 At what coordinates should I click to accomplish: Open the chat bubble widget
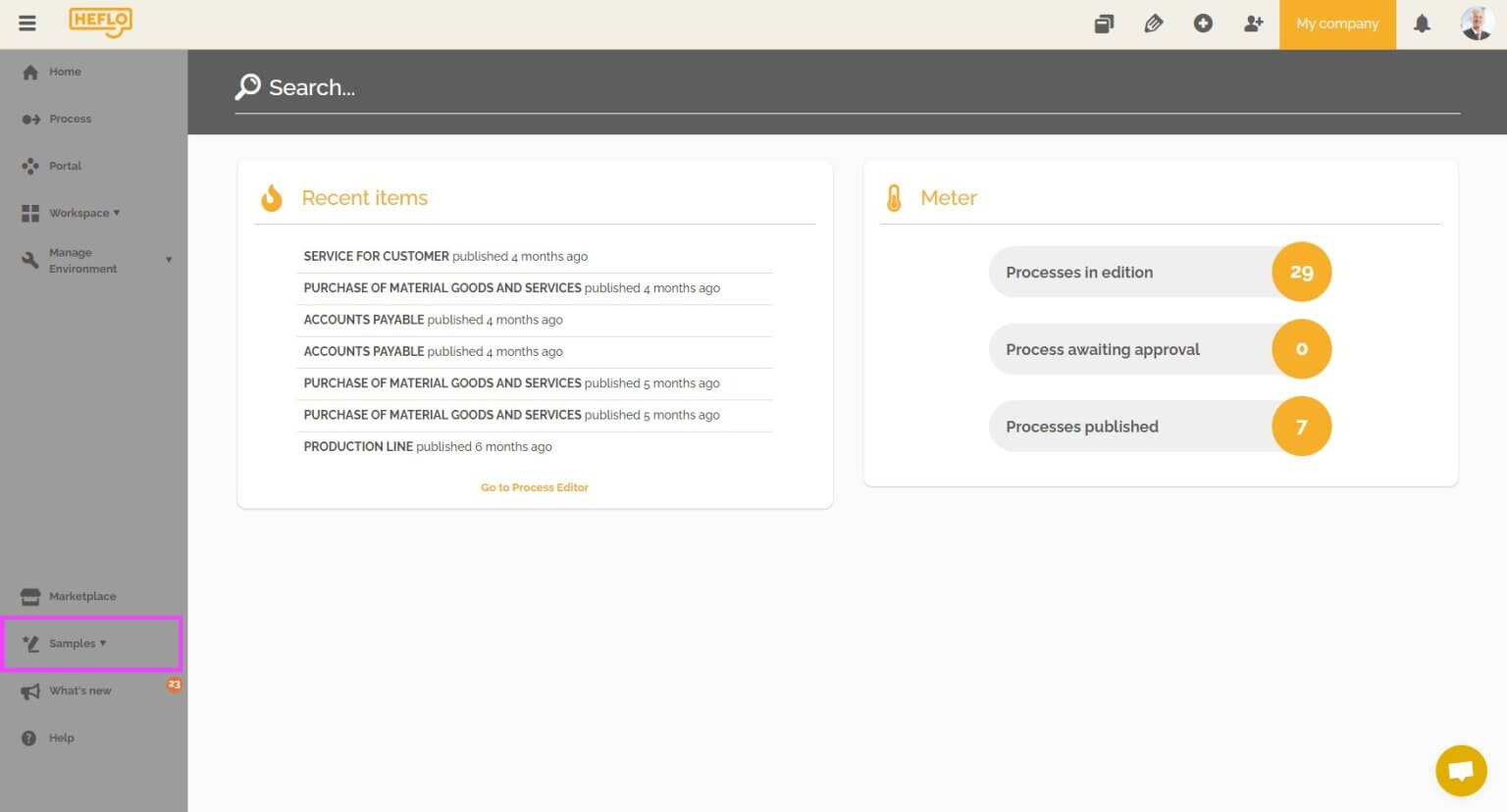click(x=1461, y=770)
